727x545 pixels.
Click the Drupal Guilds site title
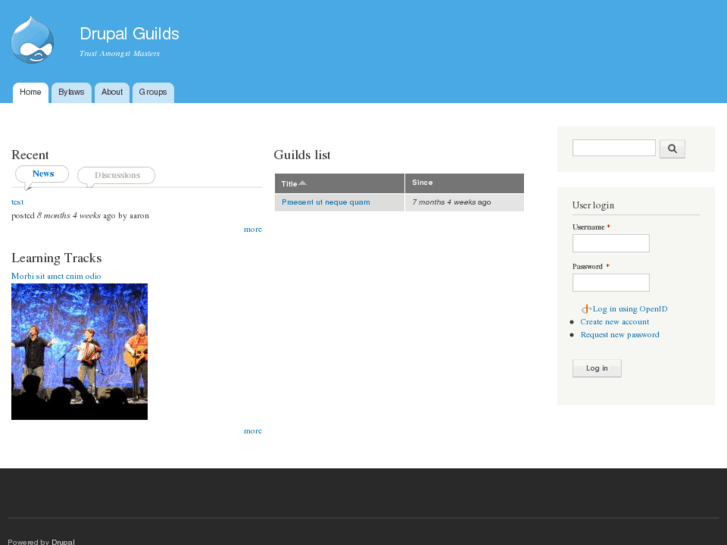click(129, 34)
